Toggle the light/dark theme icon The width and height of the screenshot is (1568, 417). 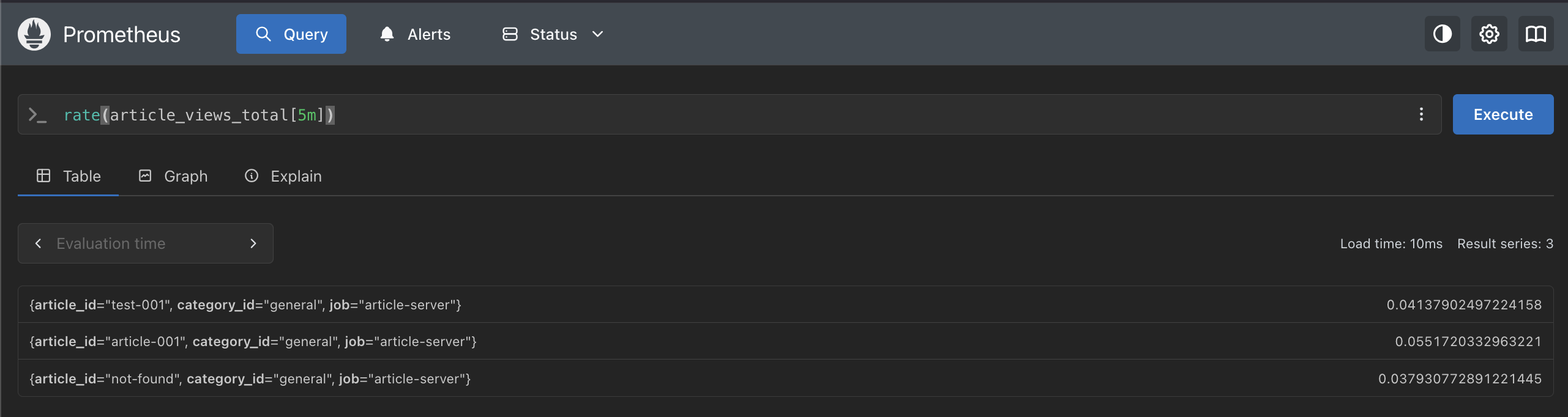tap(1442, 34)
